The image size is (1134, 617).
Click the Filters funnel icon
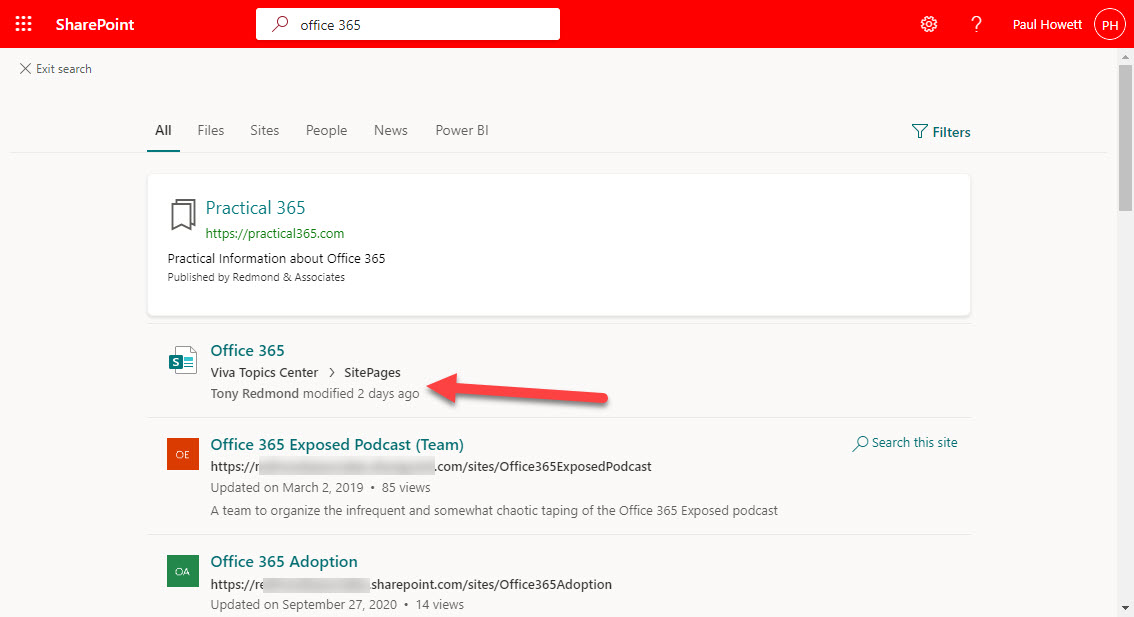pyautogui.click(x=918, y=131)
